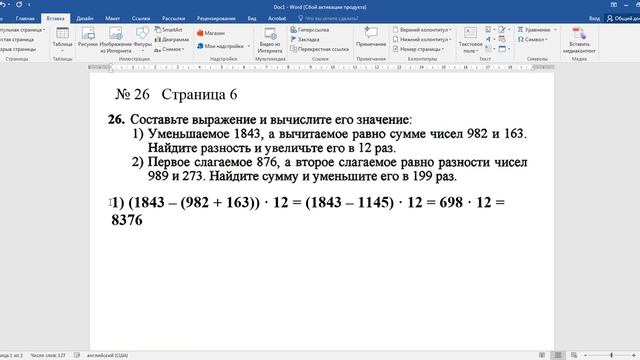Switch to print layout view icon
The image size is (640, 360).
(558, 356)
